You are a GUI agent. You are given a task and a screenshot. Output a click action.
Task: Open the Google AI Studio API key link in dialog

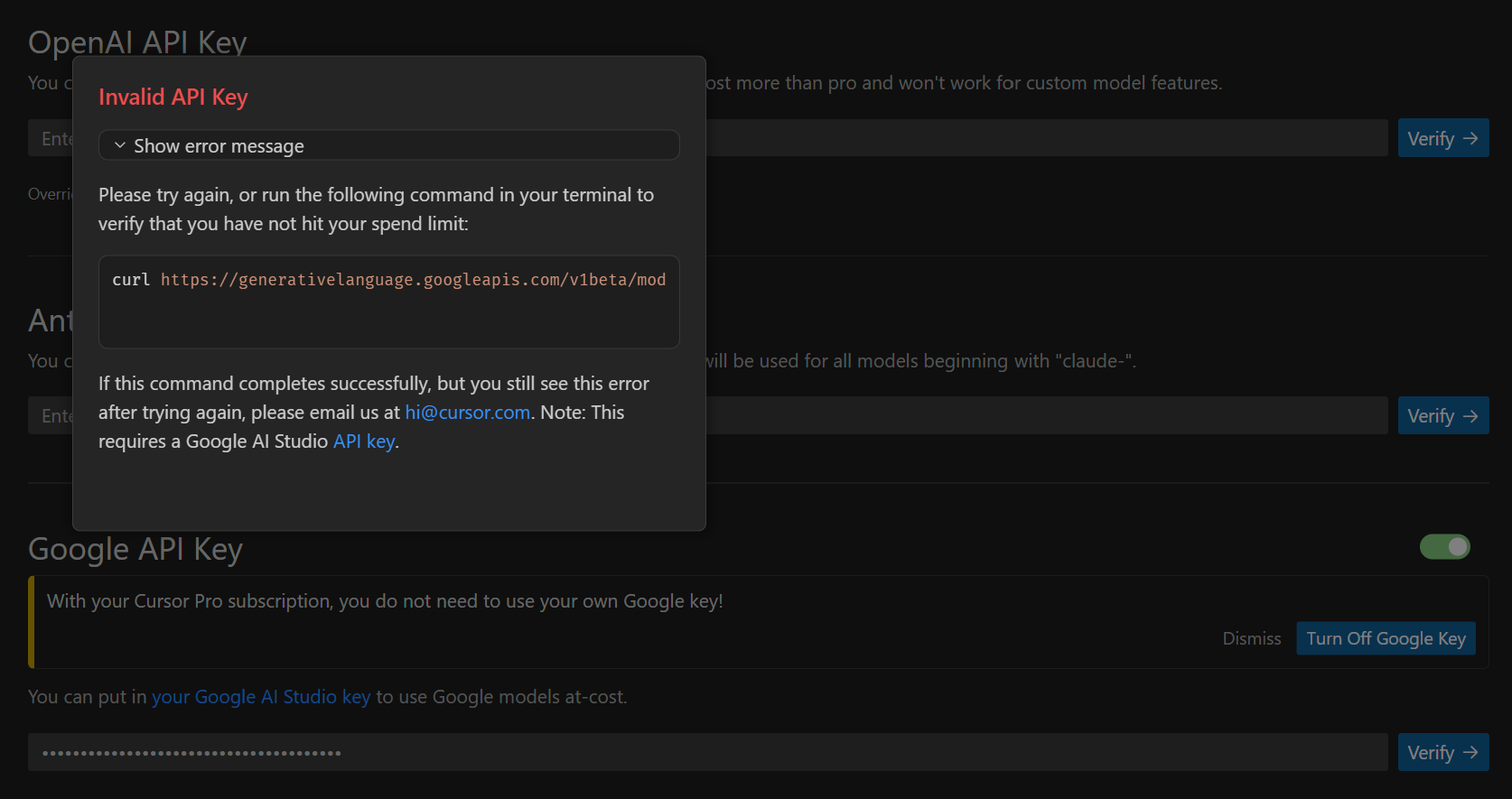364,441
